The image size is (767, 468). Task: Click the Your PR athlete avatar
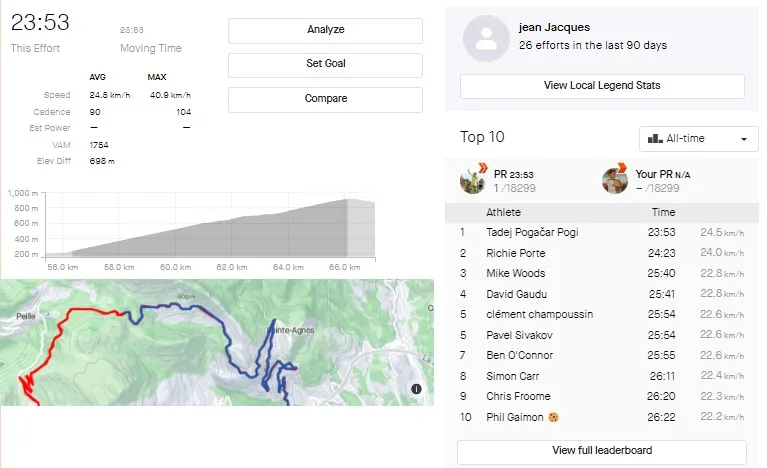[x=615, y=180]
